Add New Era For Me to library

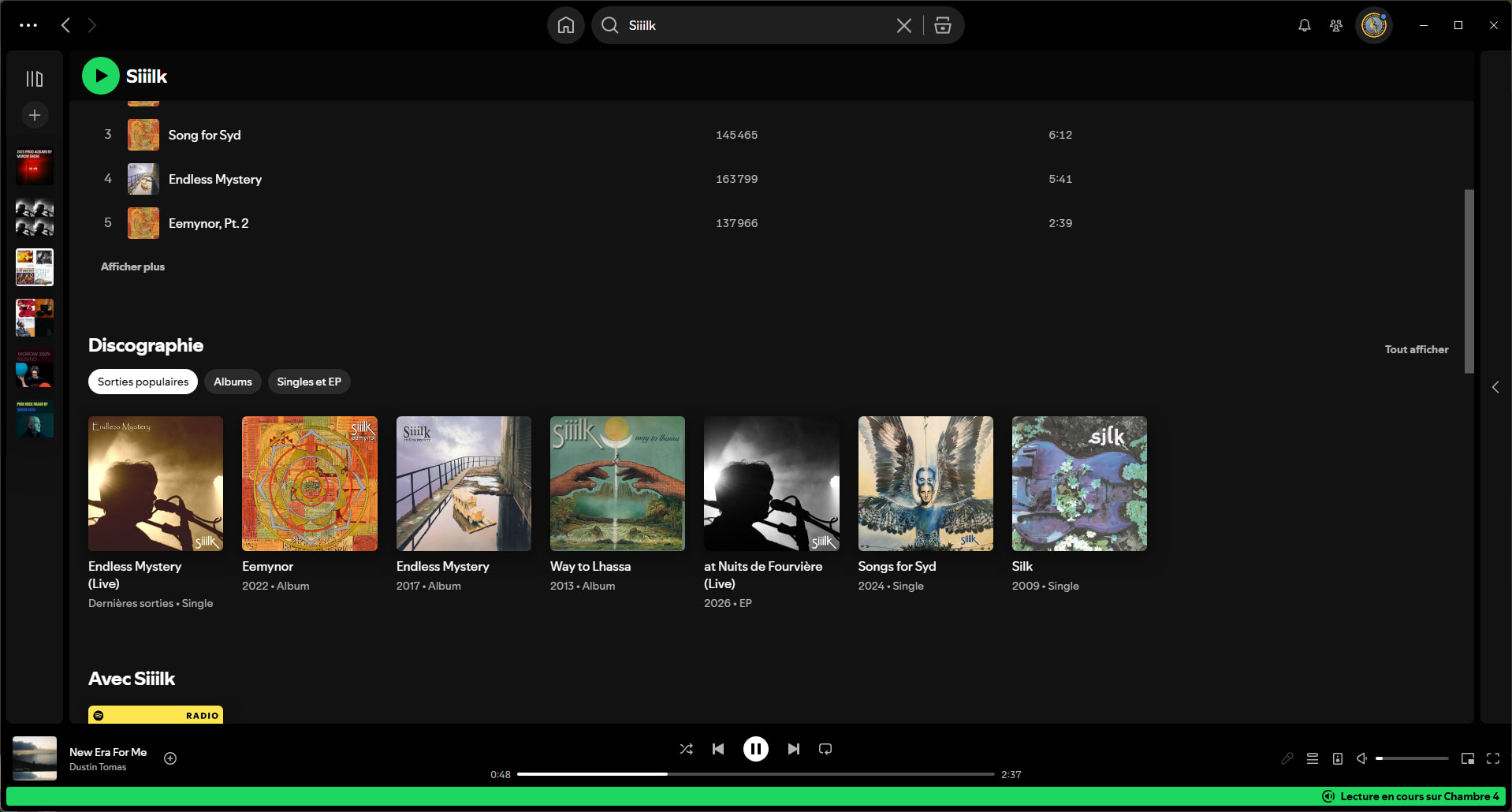point(170,758)
